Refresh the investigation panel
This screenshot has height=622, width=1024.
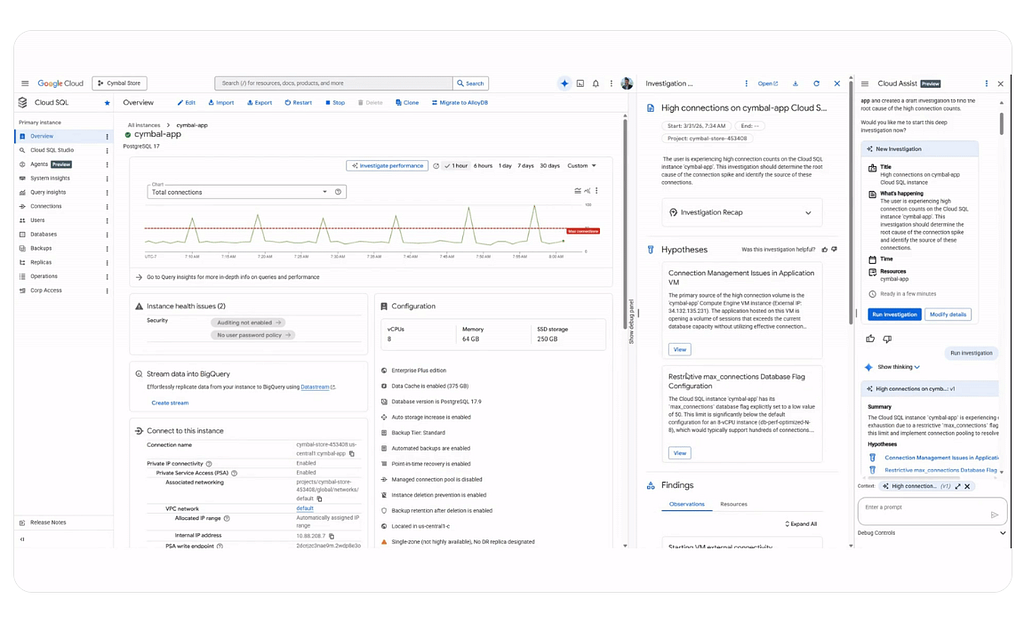pos(816,84)
